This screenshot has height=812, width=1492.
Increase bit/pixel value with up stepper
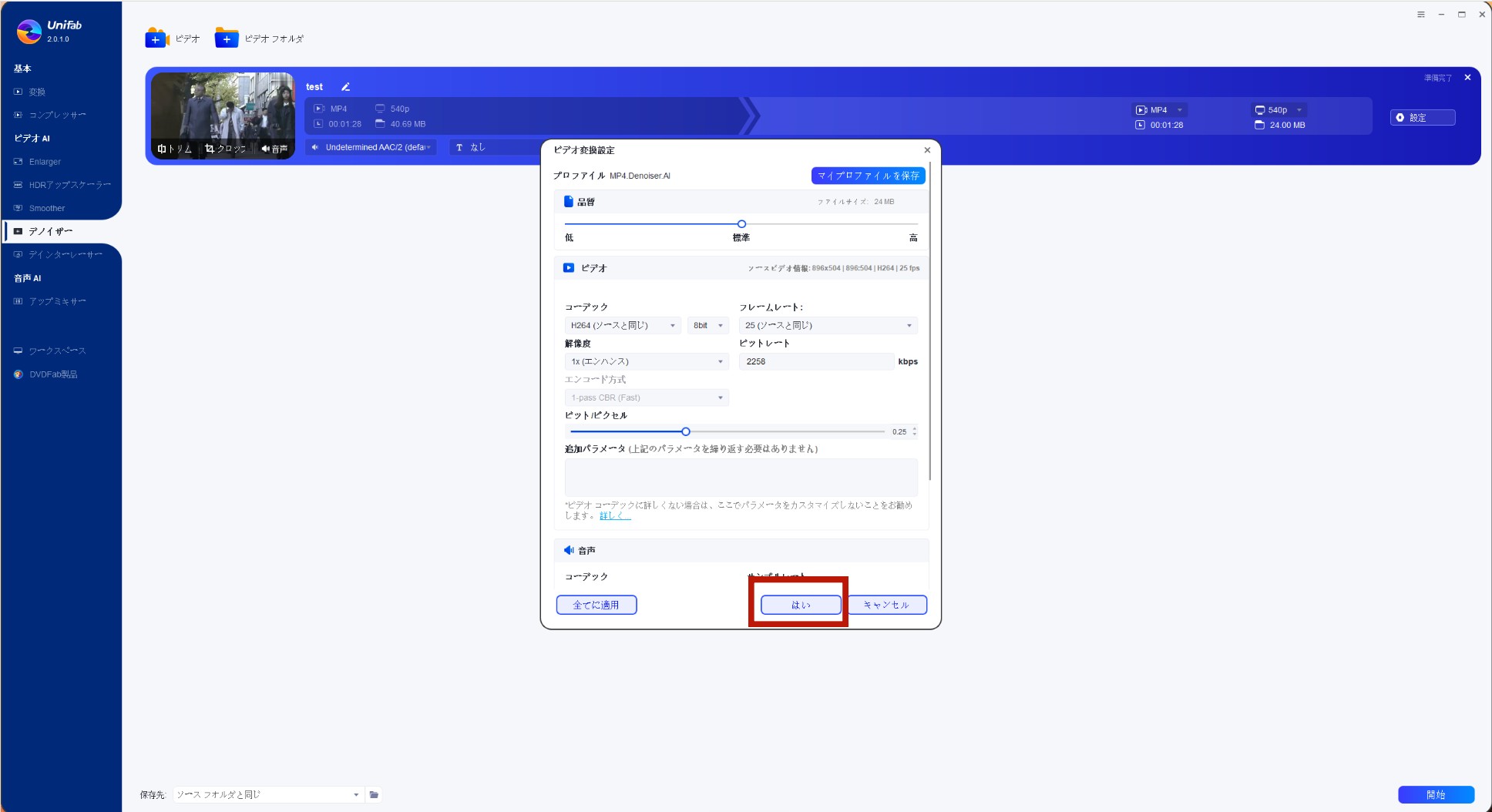click(x=915, y=428)
